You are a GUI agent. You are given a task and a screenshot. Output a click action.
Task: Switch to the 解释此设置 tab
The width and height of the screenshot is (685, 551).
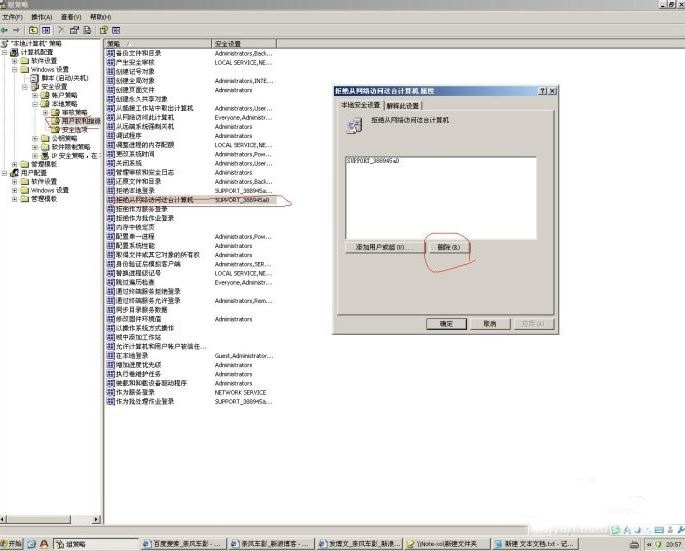pos(402,105)
